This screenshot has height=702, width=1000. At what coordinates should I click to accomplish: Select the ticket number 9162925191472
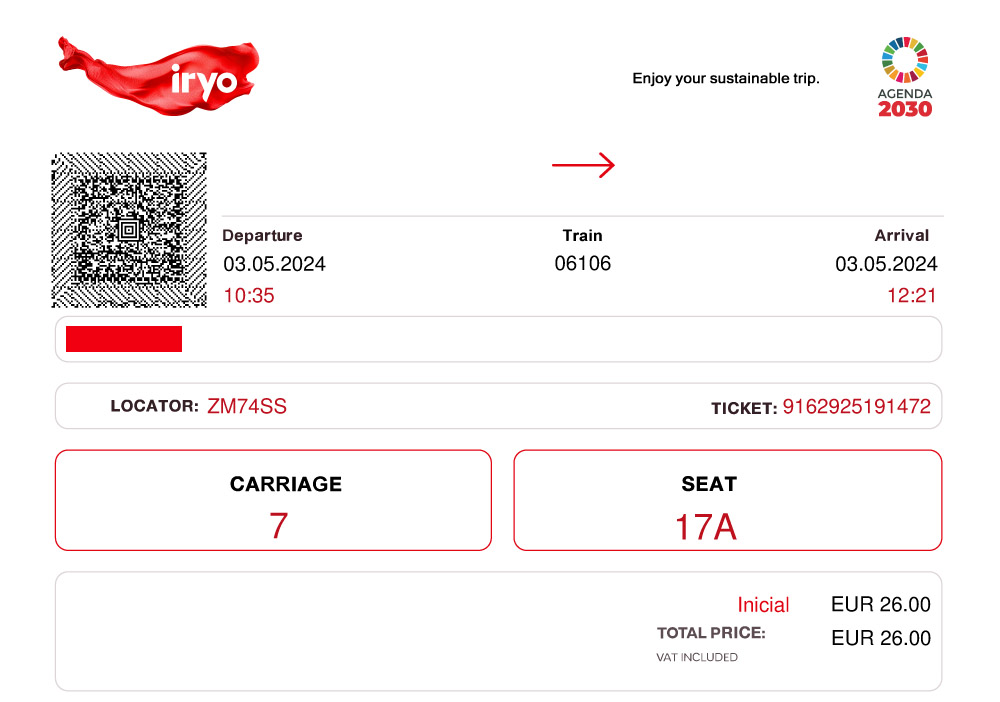tap(857, 406)
